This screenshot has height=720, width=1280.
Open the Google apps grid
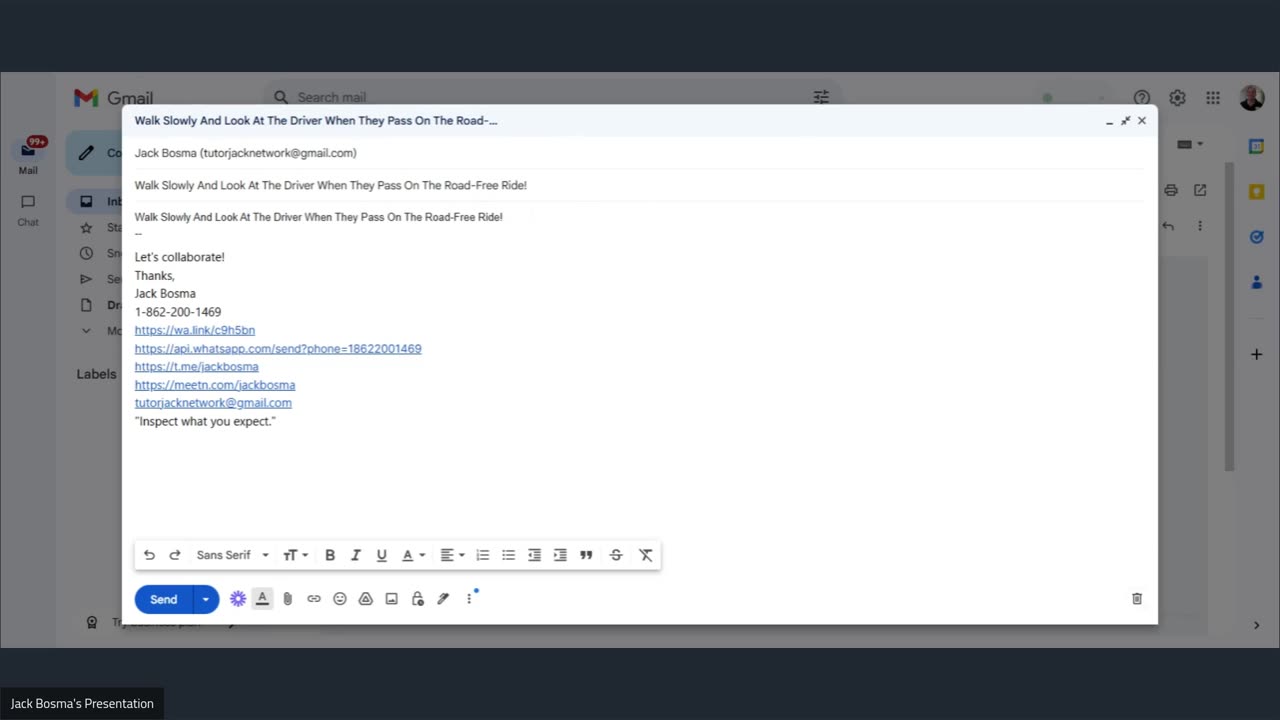pyautogui.click(x=1213, y=98)
